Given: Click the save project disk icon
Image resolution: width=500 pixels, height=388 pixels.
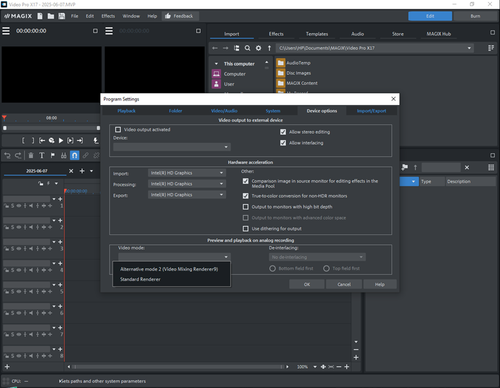Looking at the screenshot, I should 62,16.
